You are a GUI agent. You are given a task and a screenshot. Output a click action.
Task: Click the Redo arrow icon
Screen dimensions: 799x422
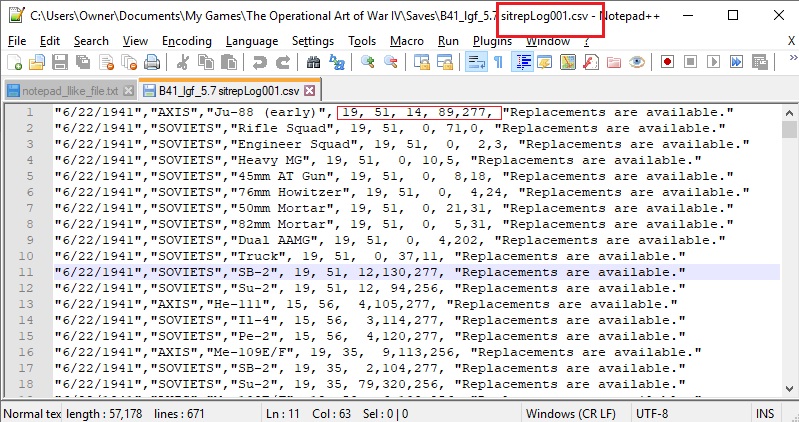(x=282, y=62)
